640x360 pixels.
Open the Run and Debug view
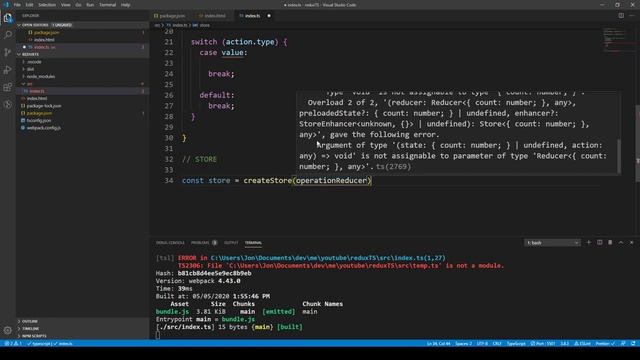tap(8, 70)
